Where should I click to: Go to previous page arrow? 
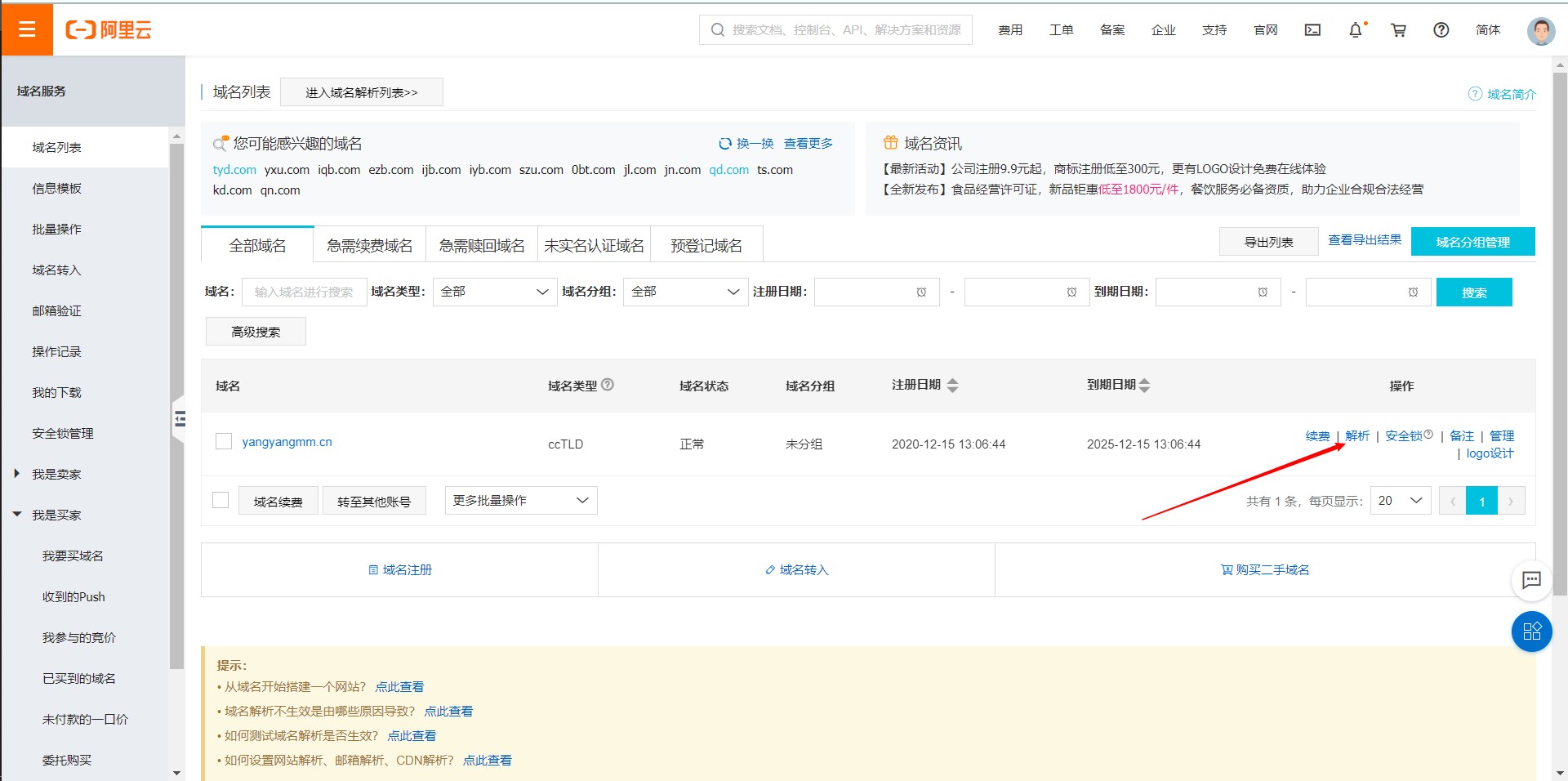1453,501
